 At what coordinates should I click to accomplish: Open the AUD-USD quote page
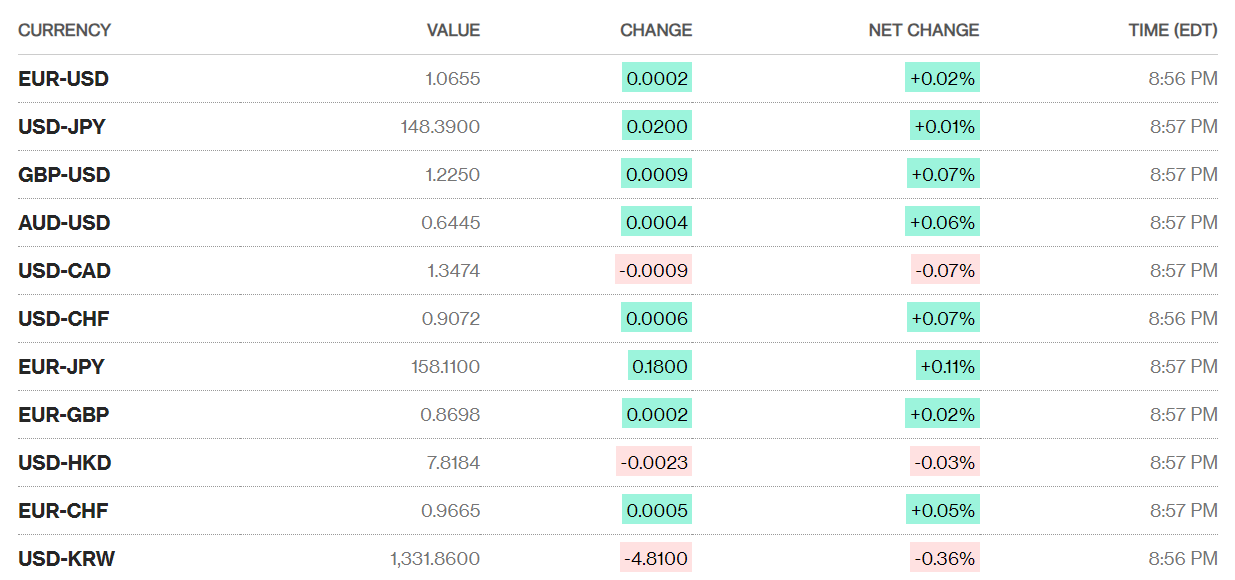pos(64,223)
